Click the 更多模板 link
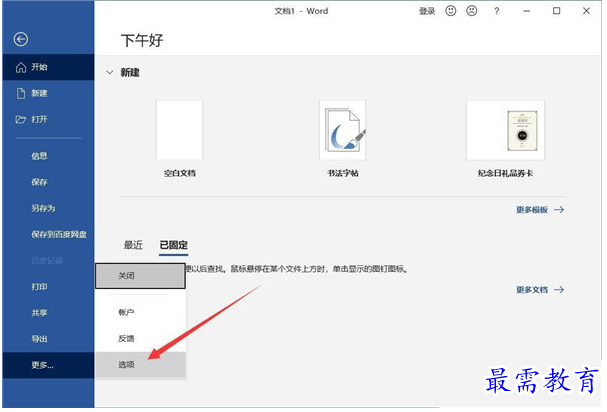Image resolution: width=607 pixels, height=412 pixels. (540, 210)
